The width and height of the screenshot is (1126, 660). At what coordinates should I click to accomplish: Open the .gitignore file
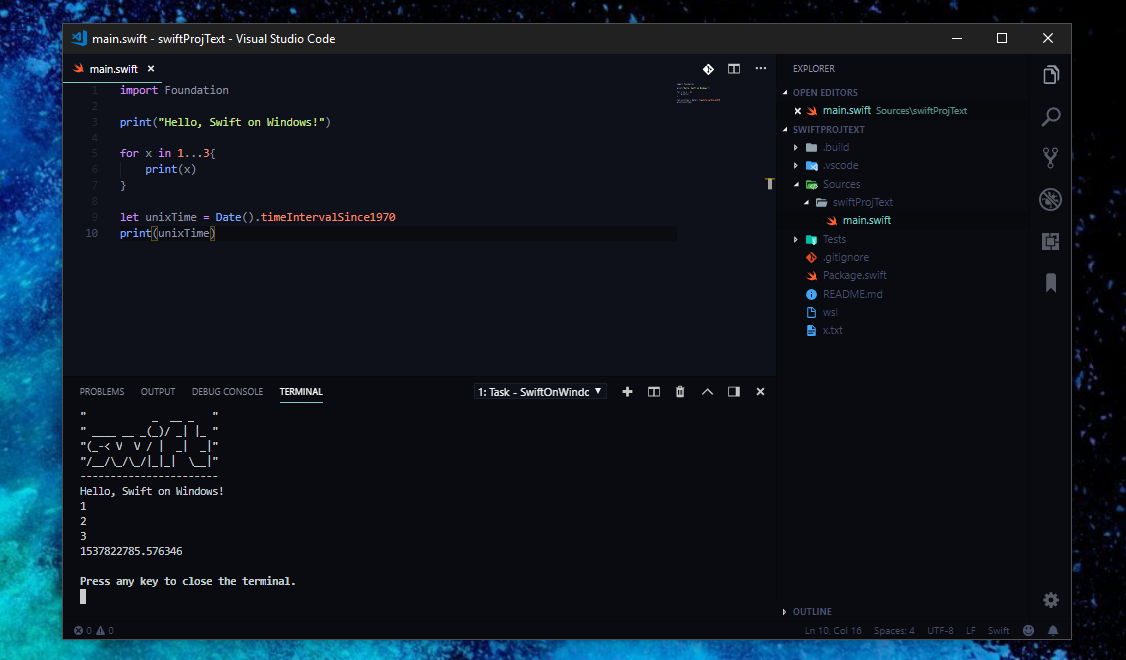tap(845, 257)
